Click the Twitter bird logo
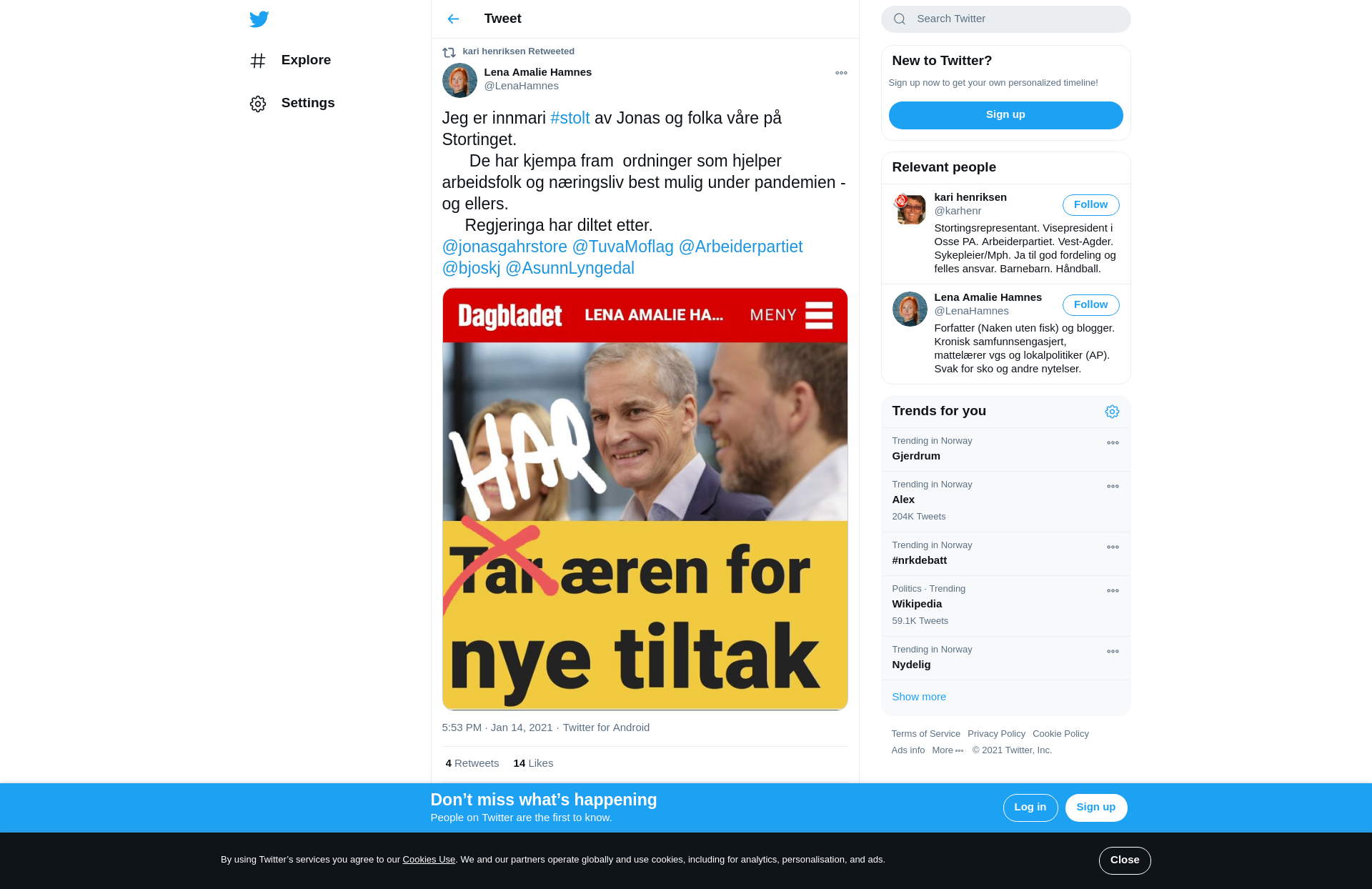The width and height of the screenshot is (1372, 889). coord(259,19)
